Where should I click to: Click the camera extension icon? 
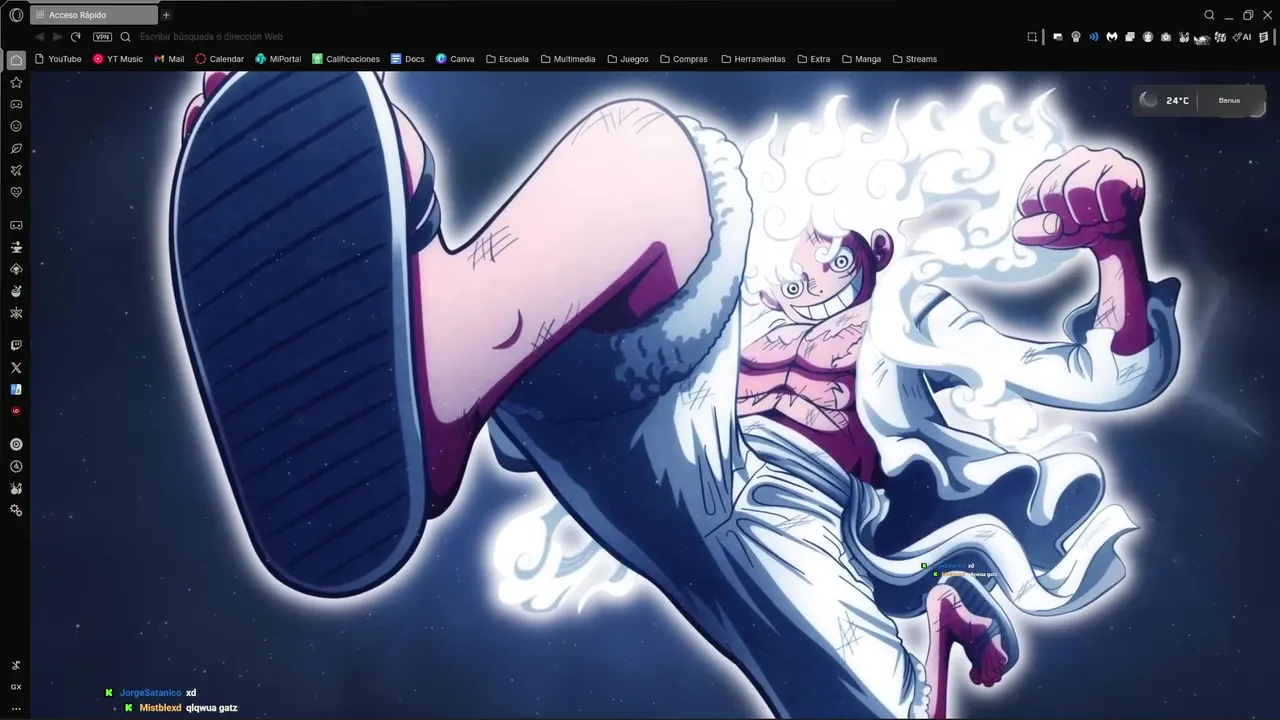(1166, 37)
